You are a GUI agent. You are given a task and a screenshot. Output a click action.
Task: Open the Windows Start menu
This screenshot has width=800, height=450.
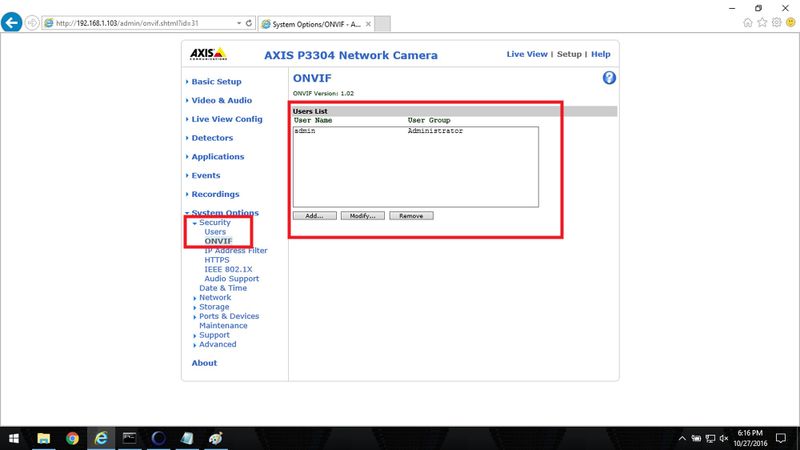[14, 438]
